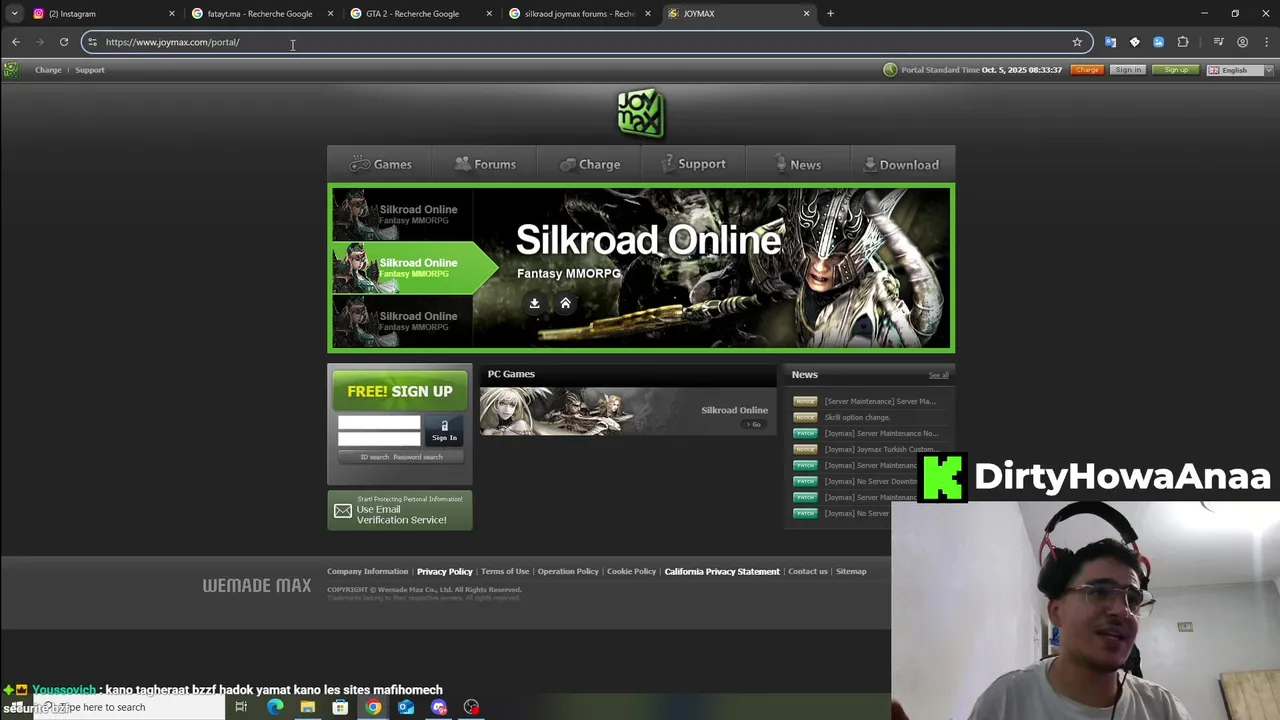Reload the page
1280x720 pixels.
(x=63, y=42)
